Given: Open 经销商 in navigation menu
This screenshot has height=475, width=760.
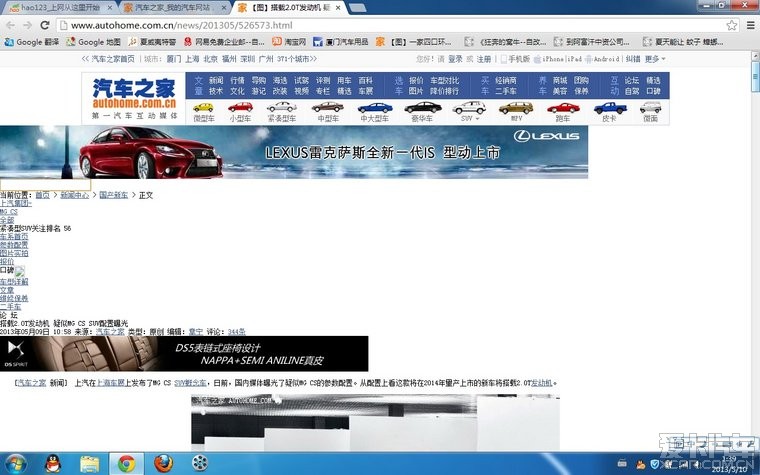Looking at the screenshot, I should 506,80.
